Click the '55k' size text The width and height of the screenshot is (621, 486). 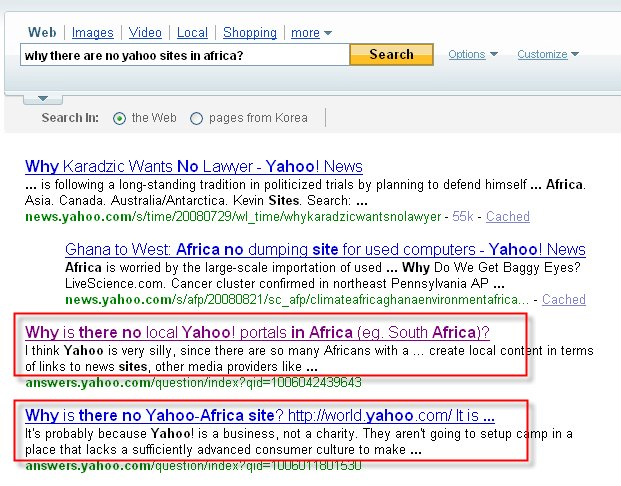[x=463, y=217]
